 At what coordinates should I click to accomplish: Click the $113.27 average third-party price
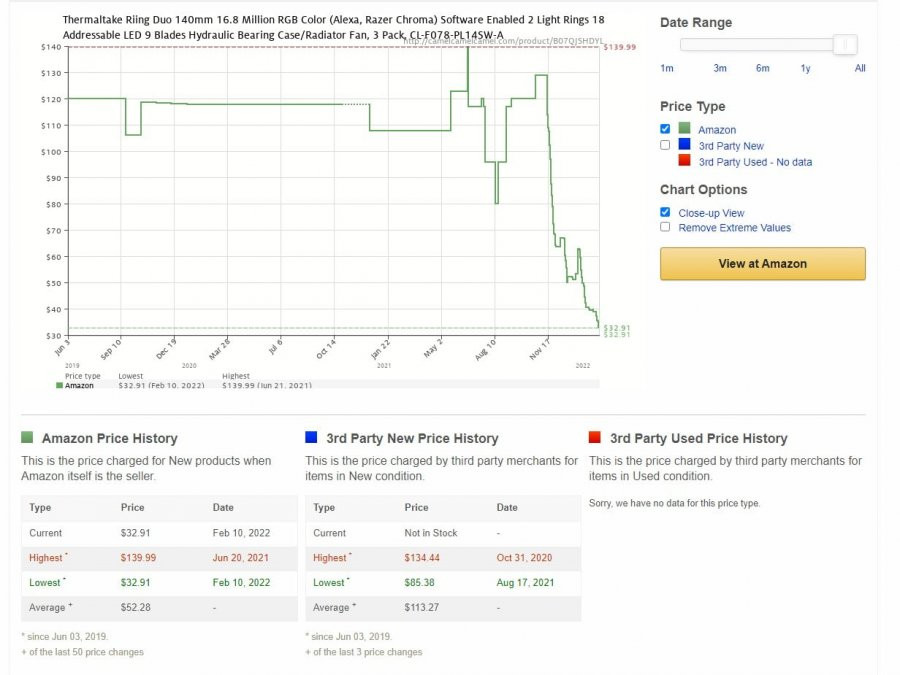(x=422, y=607)
